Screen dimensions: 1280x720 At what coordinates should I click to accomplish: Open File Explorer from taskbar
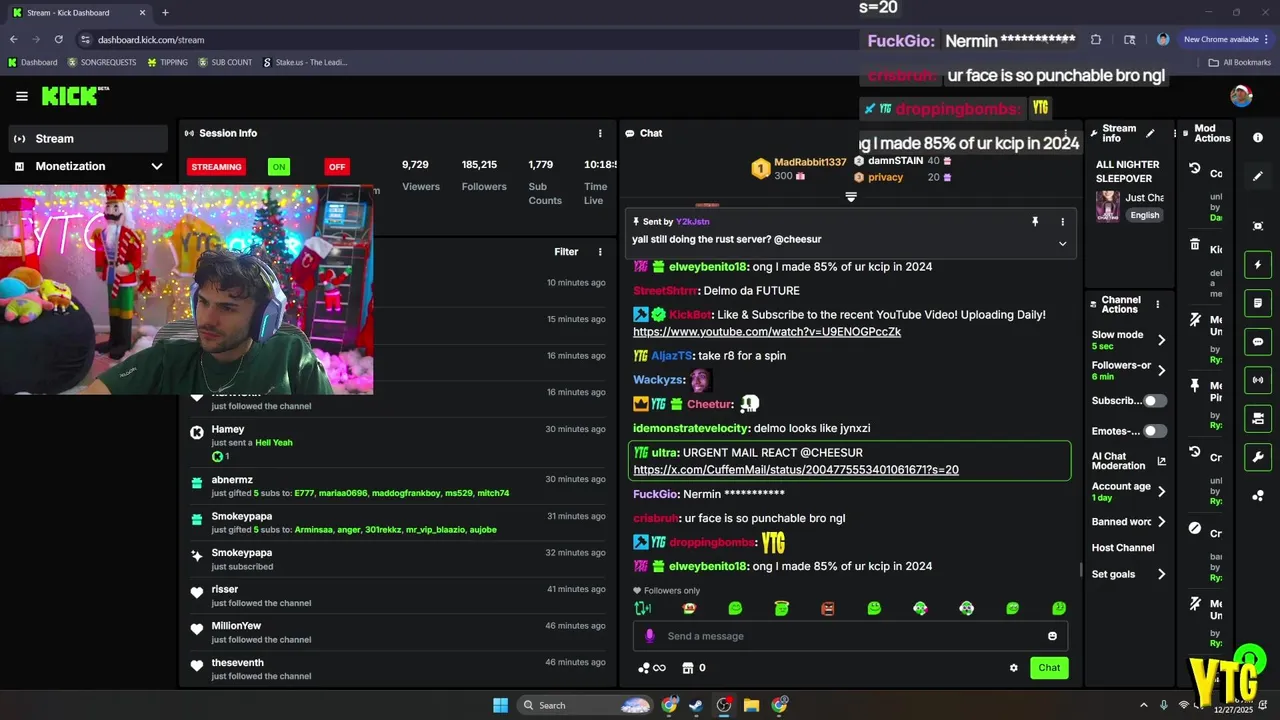(751, 705)
